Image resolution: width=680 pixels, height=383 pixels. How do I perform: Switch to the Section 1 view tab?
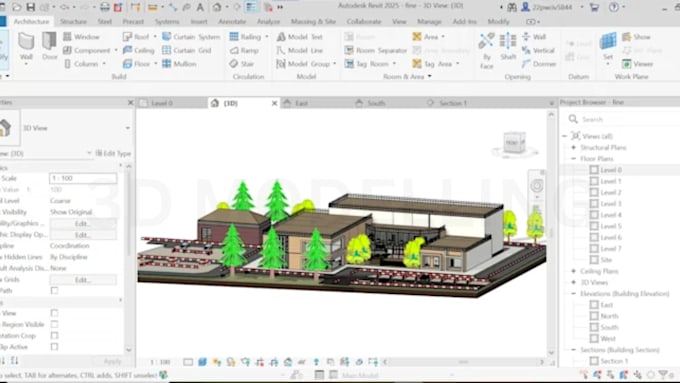pyautogui.click(x=453, y=103)
